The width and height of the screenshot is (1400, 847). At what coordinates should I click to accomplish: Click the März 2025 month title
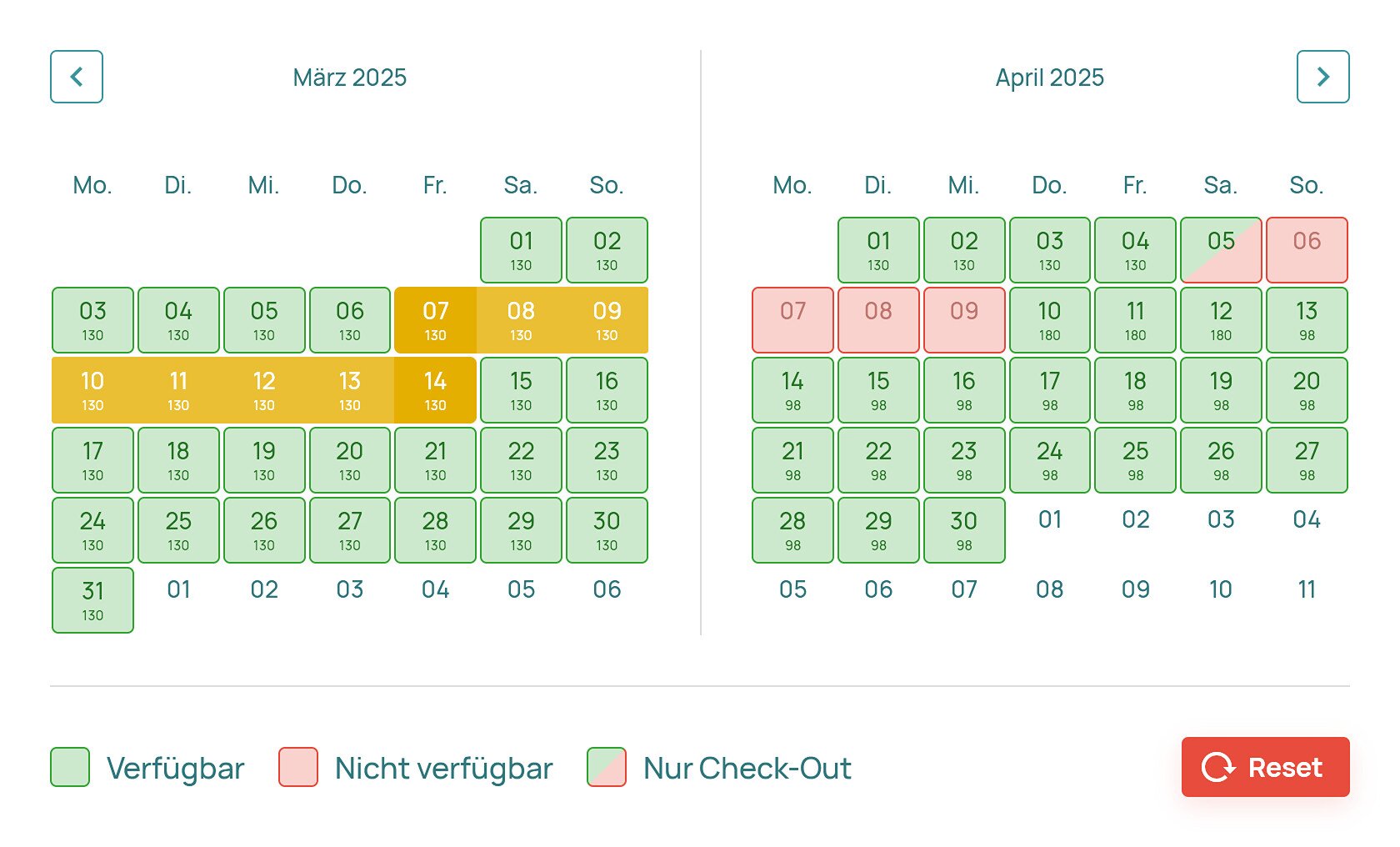(x=351, y=77)
